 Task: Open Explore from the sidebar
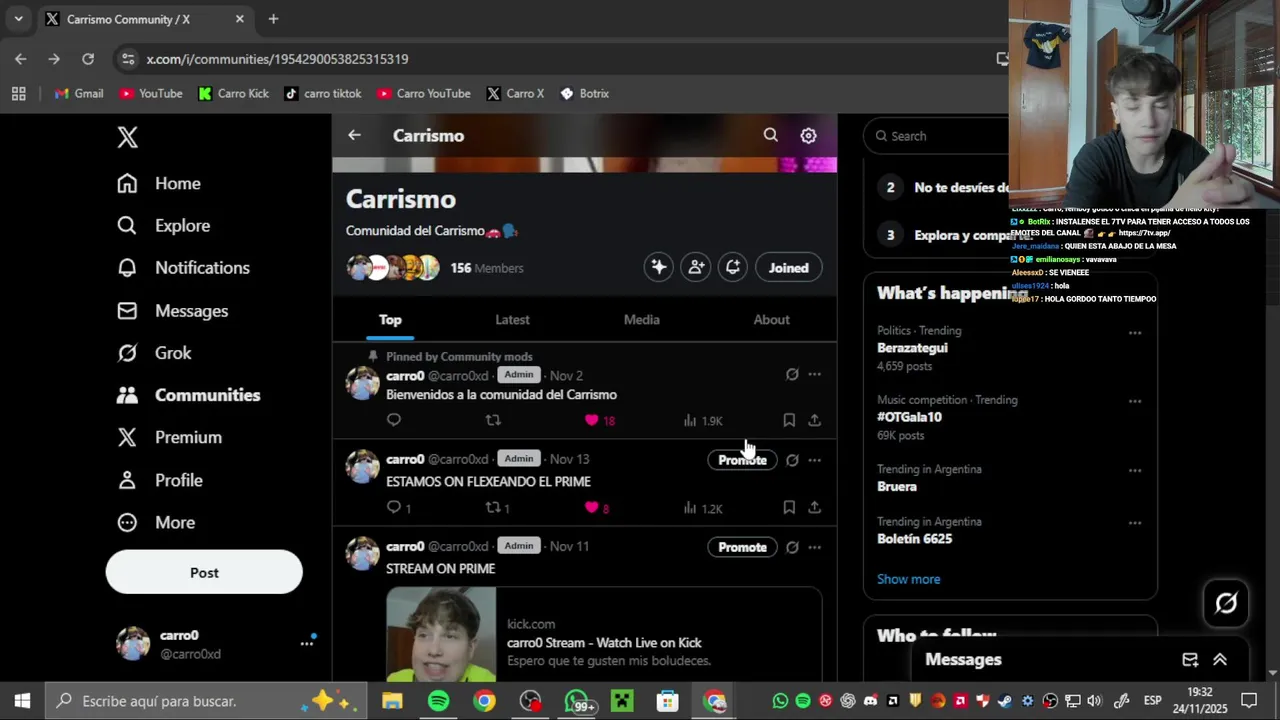tap(164, 225)
